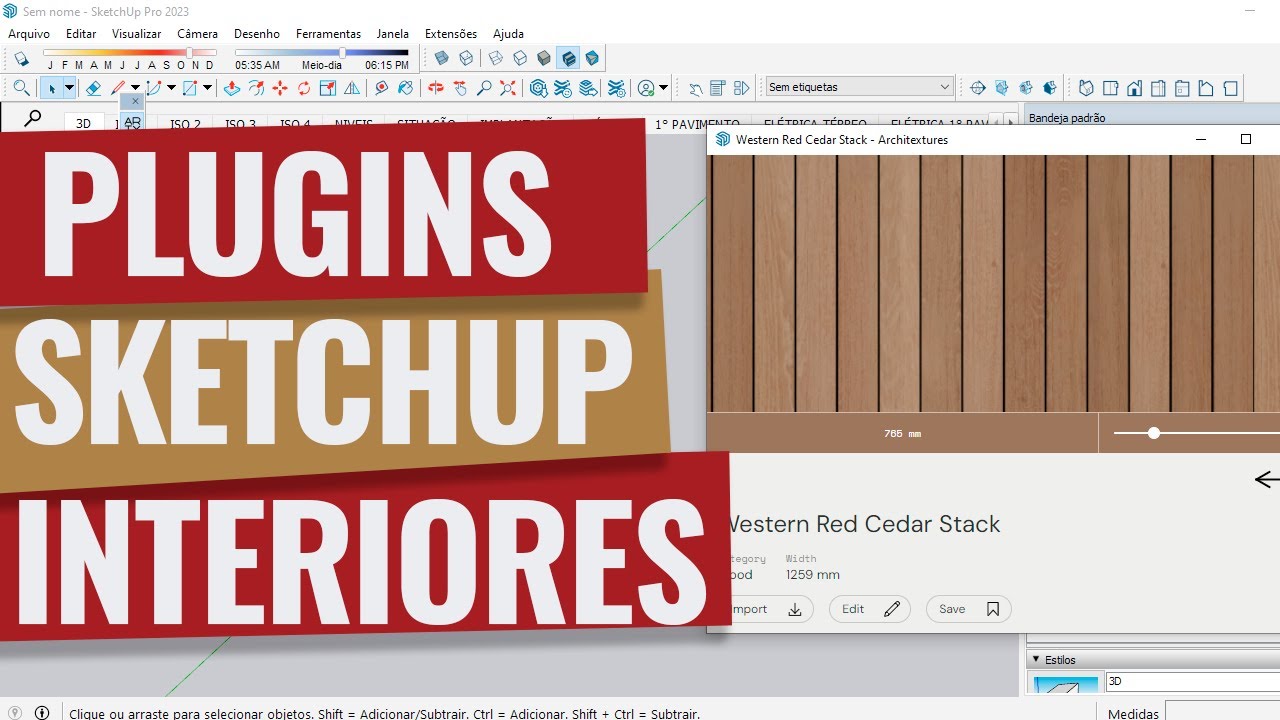Open the Extensões menu
The width and height of the screenshot is (1280, 720).
click(451, 34)
